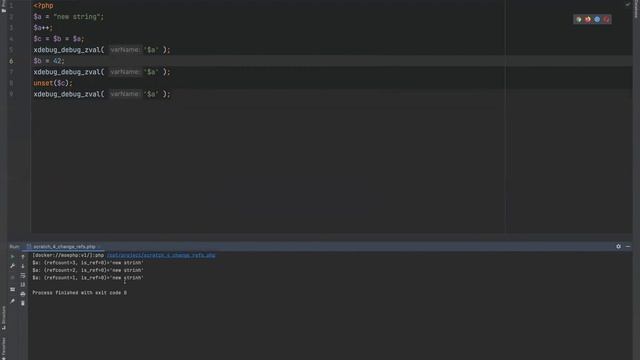This screenshot has width=640, height=360.
Task: Click the '<?php' opening tag
Action: point(43,6)
